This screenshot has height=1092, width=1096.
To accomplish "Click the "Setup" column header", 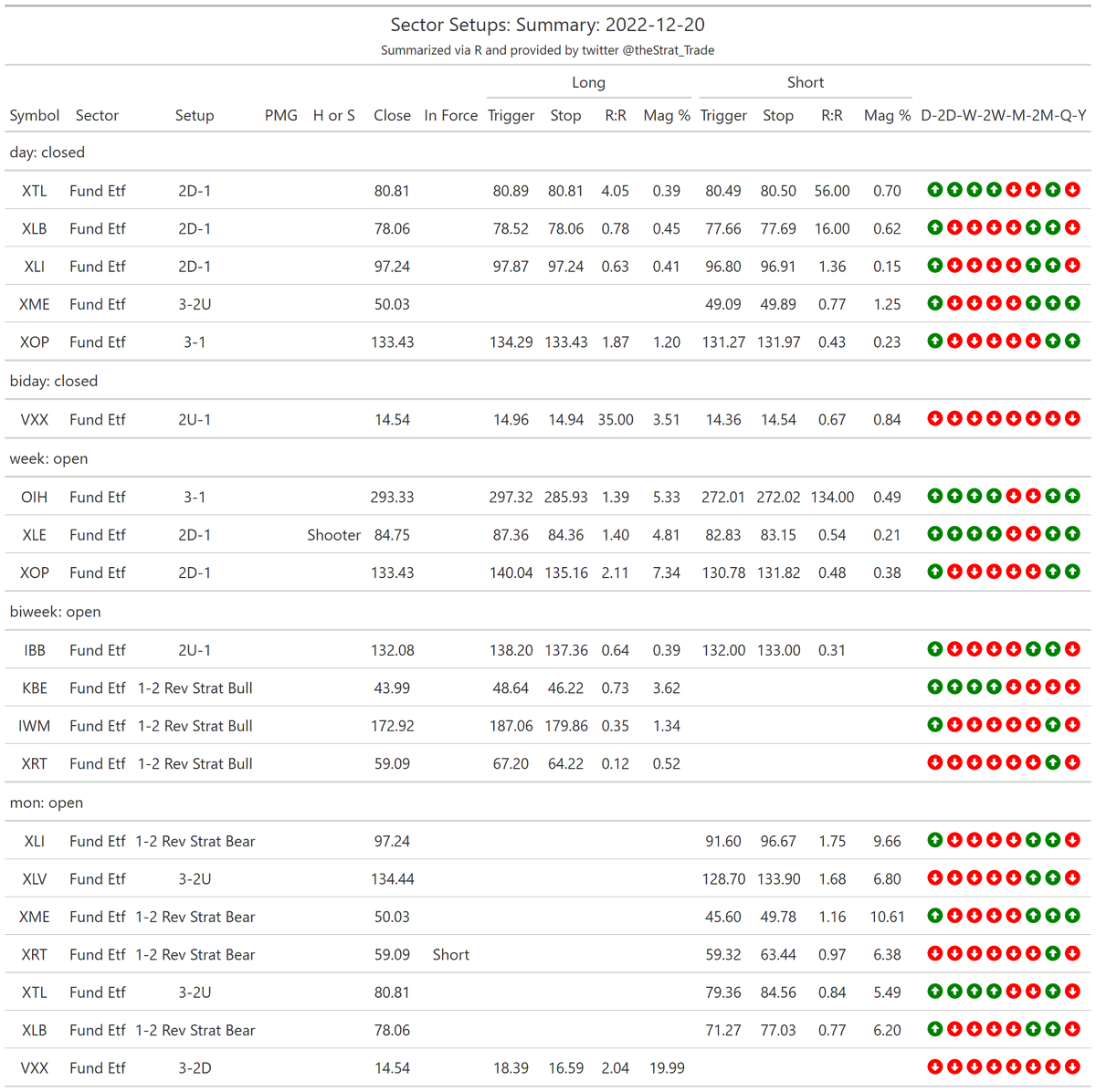I will coord(195,116).
